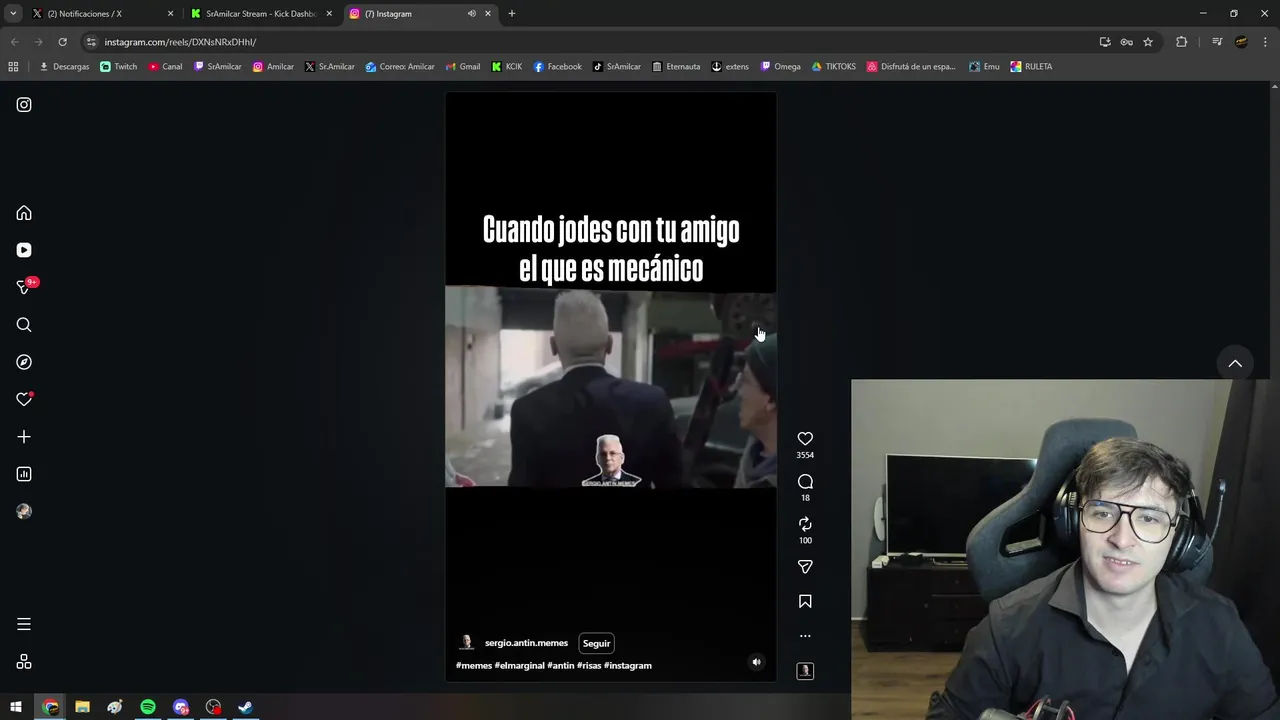Open the Windows Start menu
The width and height of the screenshot is (1280, 720).
[16, 707]
